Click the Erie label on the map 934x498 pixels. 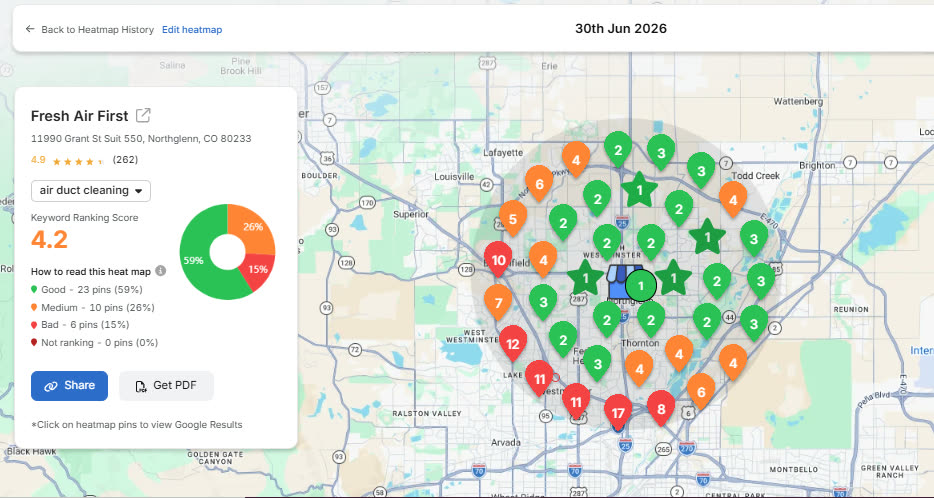pyautogui.click(x=549, y=66)
